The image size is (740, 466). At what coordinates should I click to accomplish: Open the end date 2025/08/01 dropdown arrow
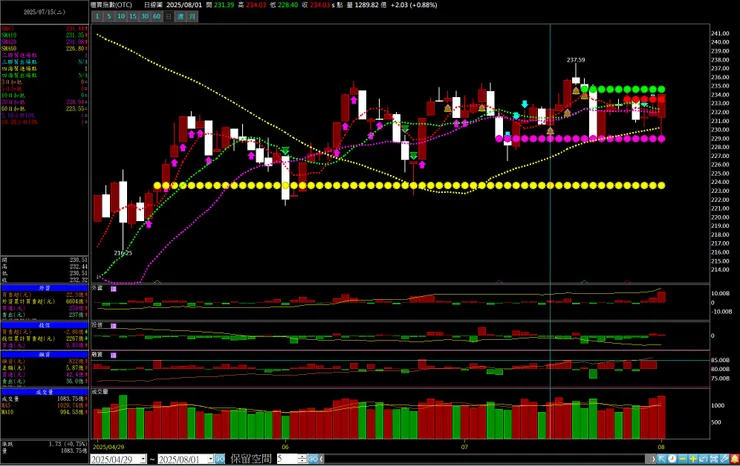tap(210, 459)
